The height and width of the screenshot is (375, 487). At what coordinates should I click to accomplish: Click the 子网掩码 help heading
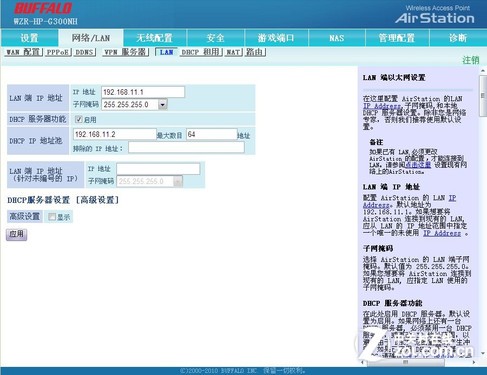378,248
